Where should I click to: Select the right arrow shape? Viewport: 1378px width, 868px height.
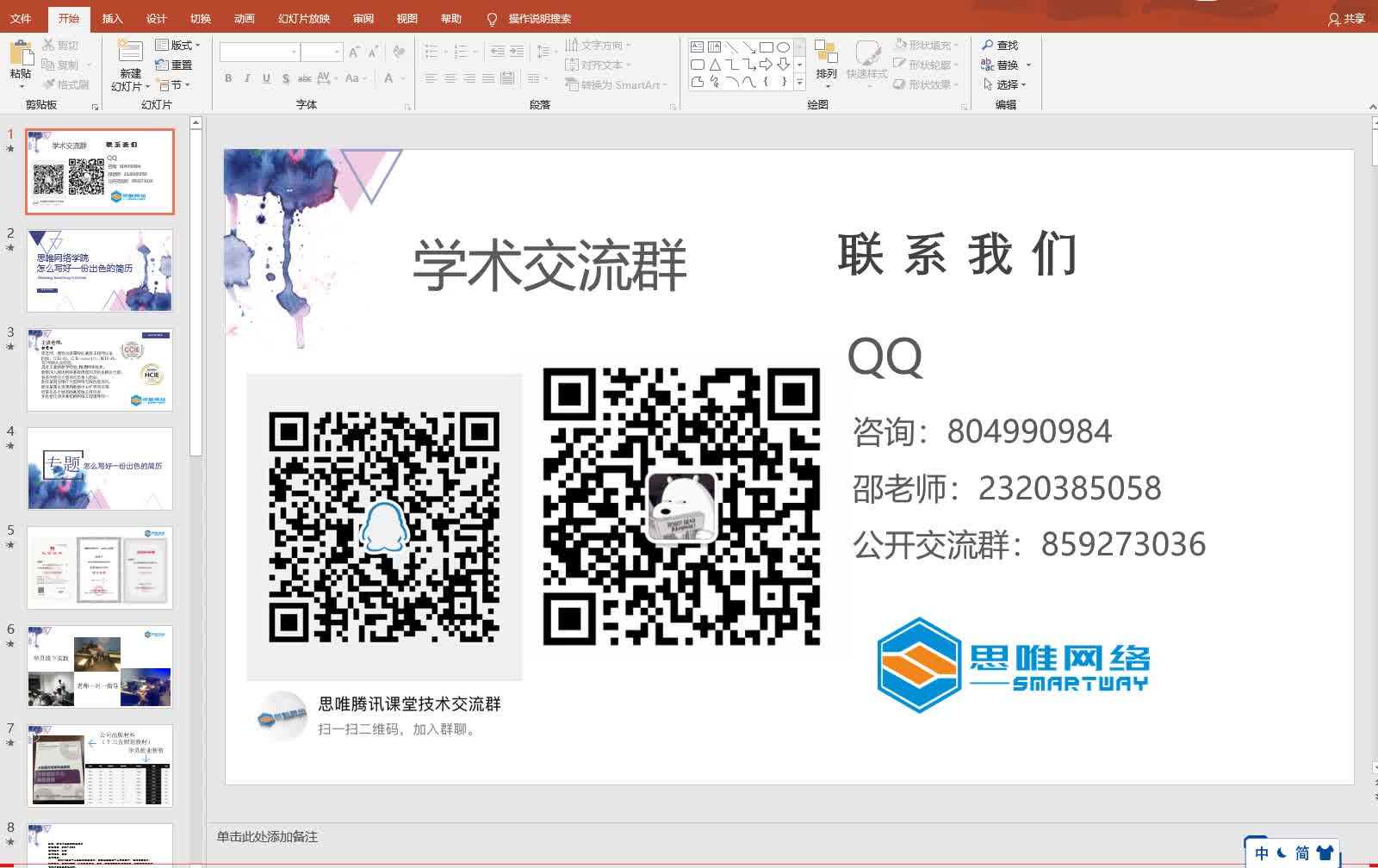point(766,65)
